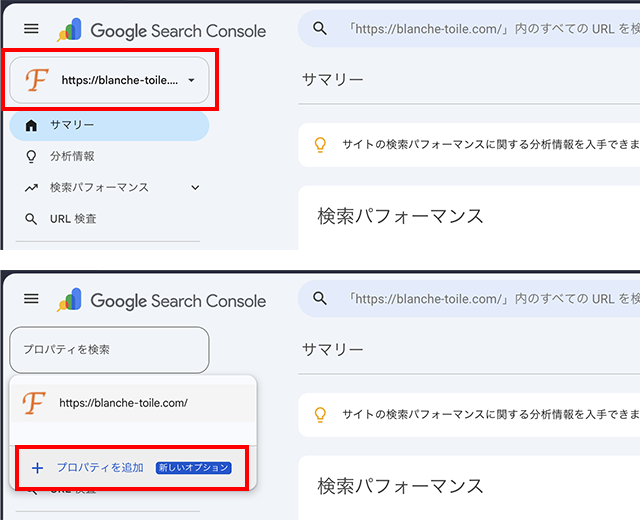The width and height of the screenshot is (640, 520).
Task: Click the insights lightbulb banner in bottom screenshot
Action: pyautogui.click(x=469, y=415)
